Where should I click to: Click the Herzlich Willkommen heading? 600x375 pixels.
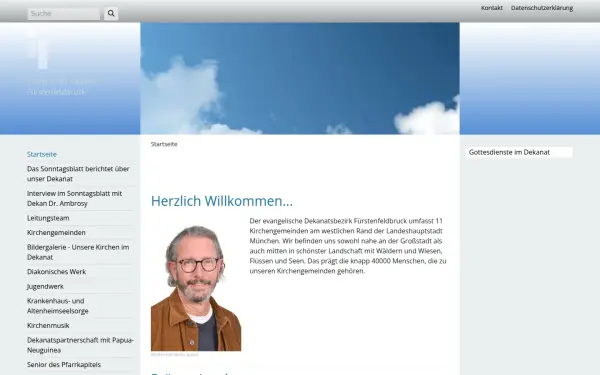point(222,201)
